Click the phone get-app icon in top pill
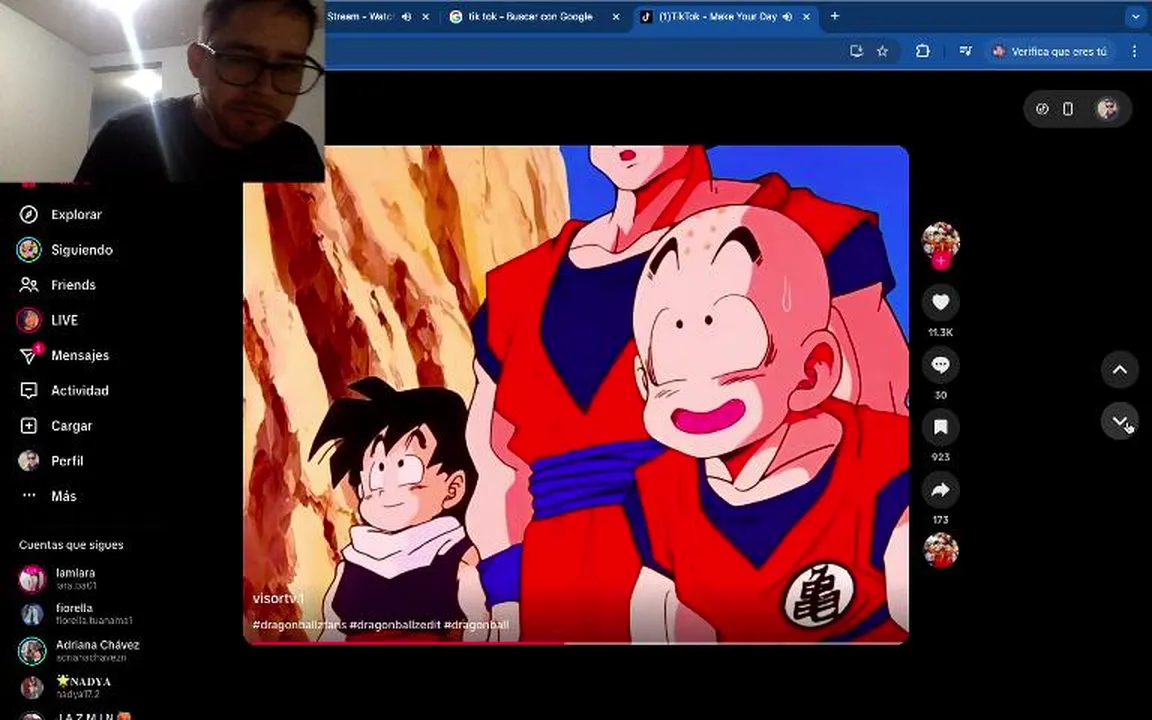This screenshot has width=1152, height=720. pos(1068,109)
